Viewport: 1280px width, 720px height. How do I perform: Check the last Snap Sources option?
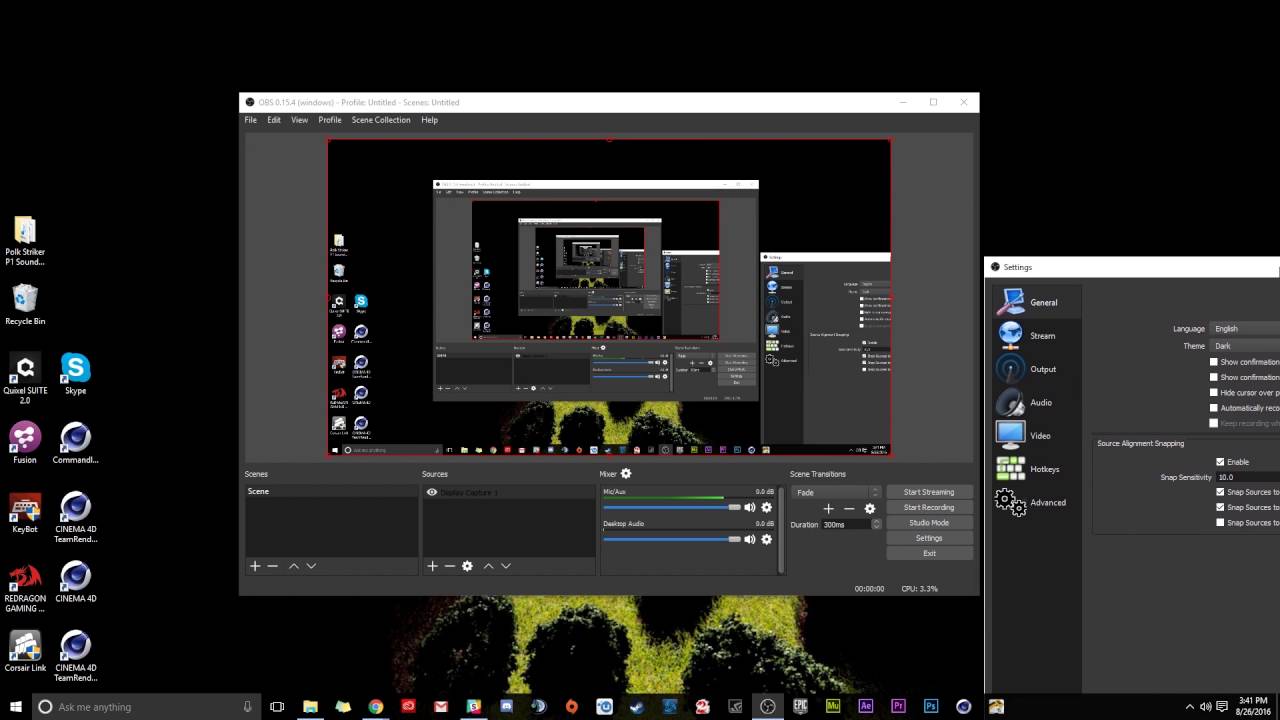[1219, 522]
